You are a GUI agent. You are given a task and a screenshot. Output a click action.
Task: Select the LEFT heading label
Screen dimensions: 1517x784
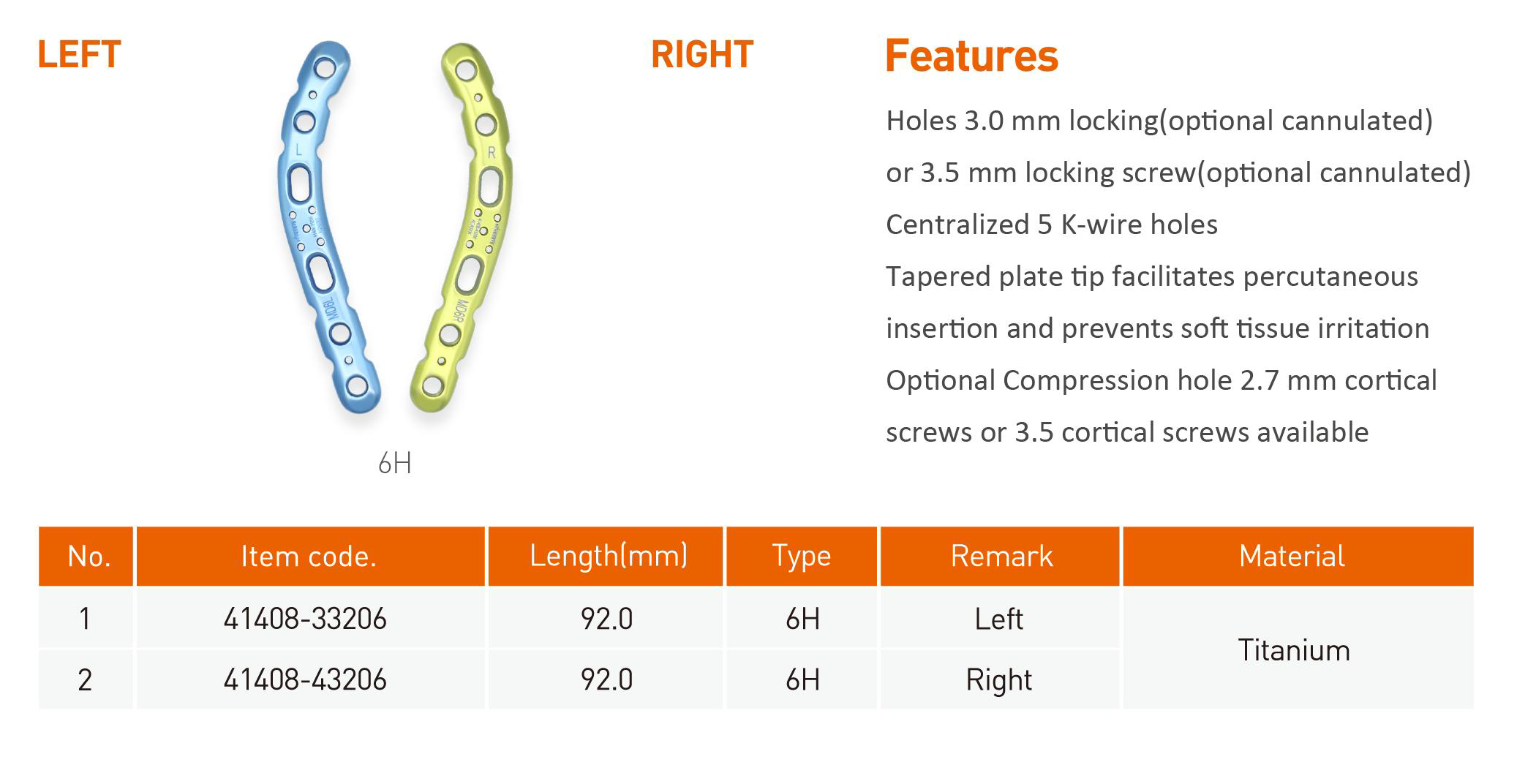[x=79, y=55]
